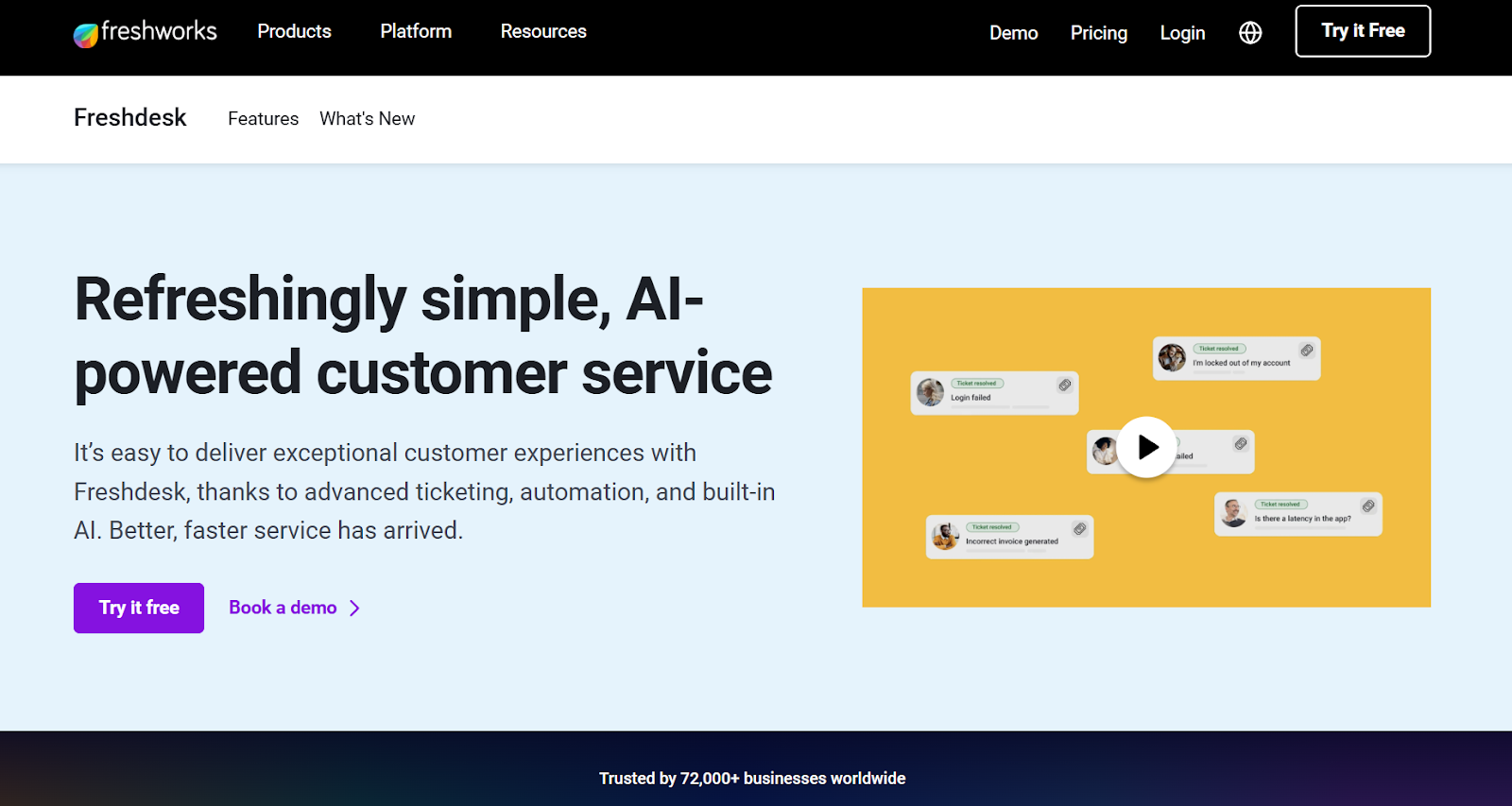Image resolution: width=1512 pixels, height=806 pixels.
Task: Click the chevron next to Book a demo
Action: pos(354,609)
